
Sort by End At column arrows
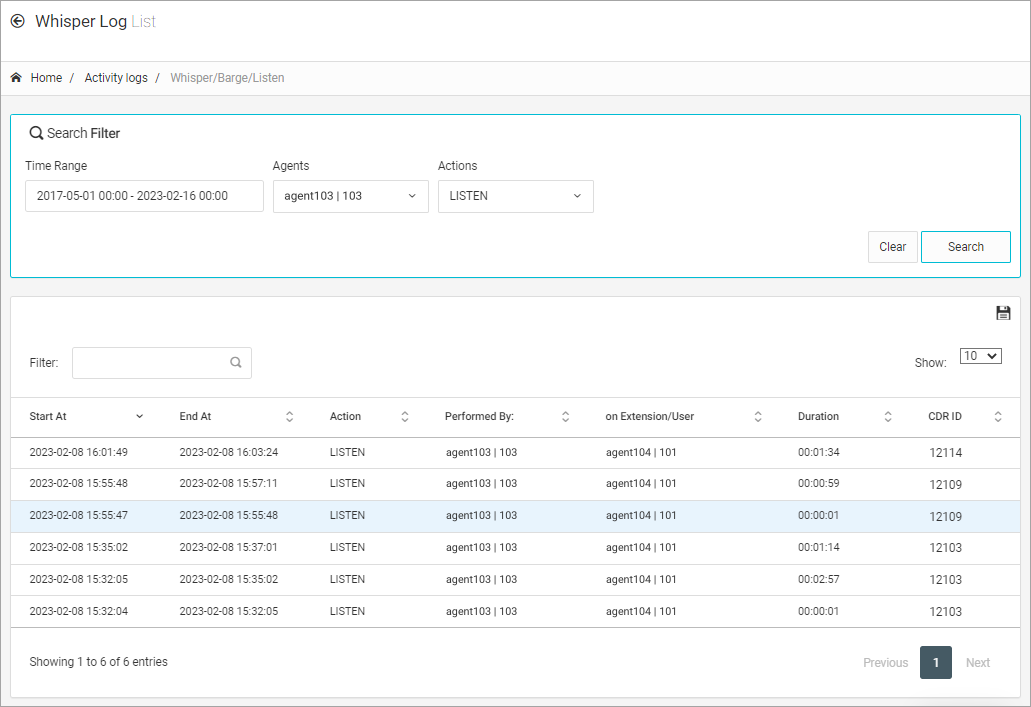click(289, 416)
